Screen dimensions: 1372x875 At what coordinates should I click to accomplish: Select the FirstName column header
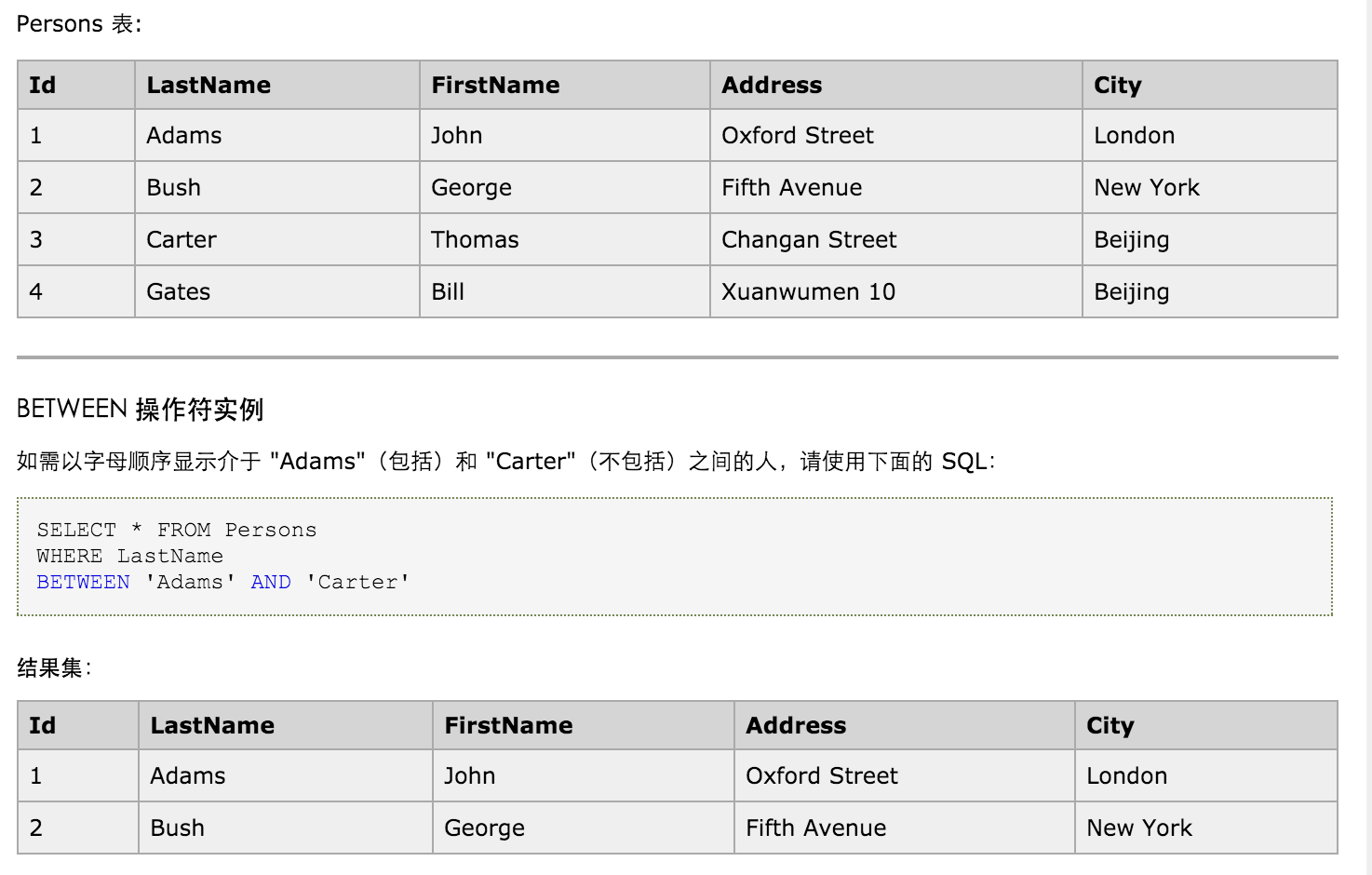click(x=495, y=85)
